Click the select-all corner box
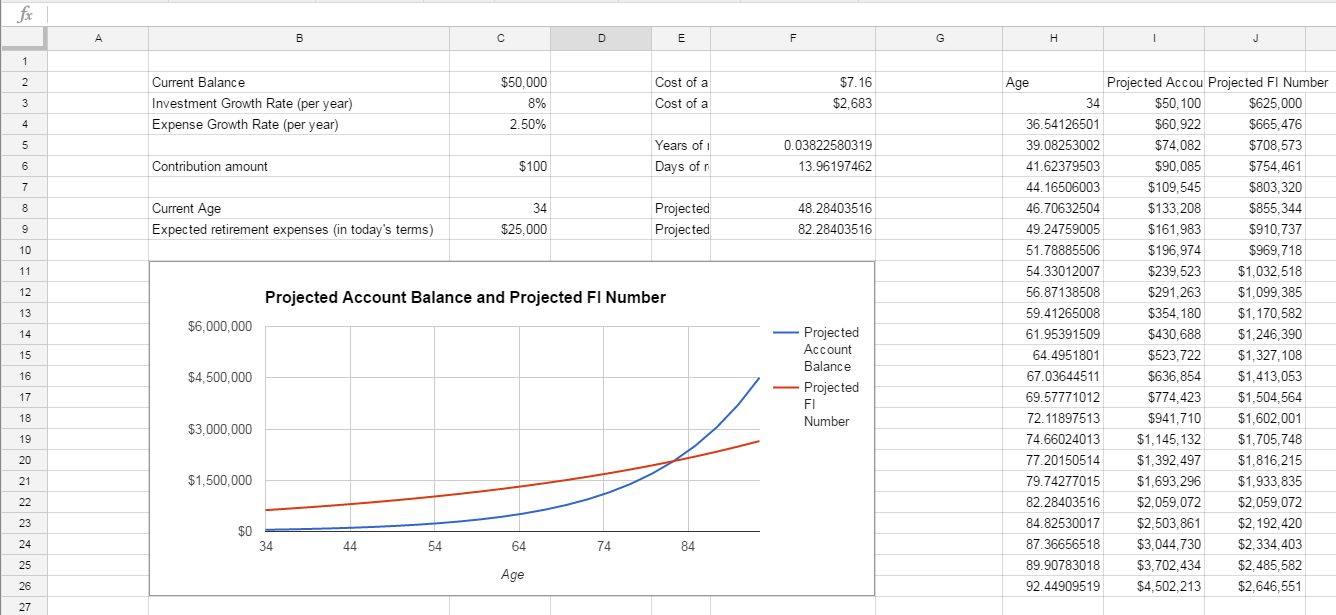1336x615 pixels. pos(23,38)
